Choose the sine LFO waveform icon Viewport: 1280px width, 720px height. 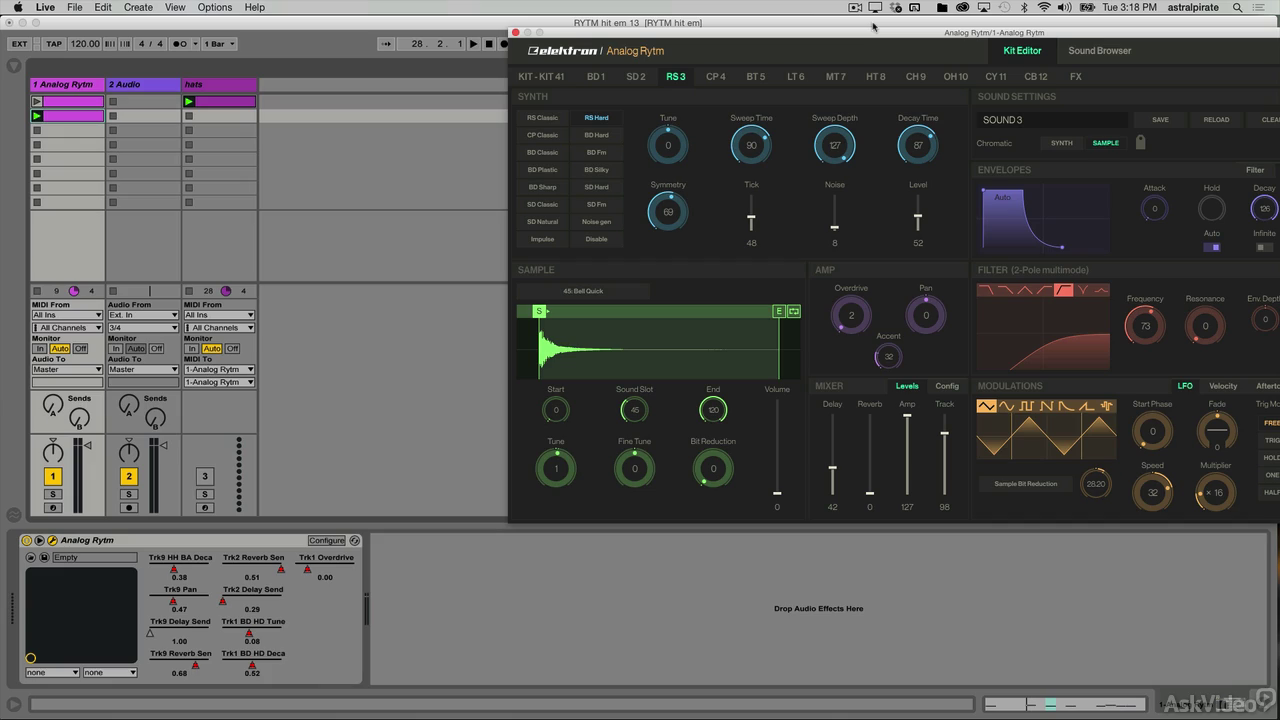[x=1007, y=406]
